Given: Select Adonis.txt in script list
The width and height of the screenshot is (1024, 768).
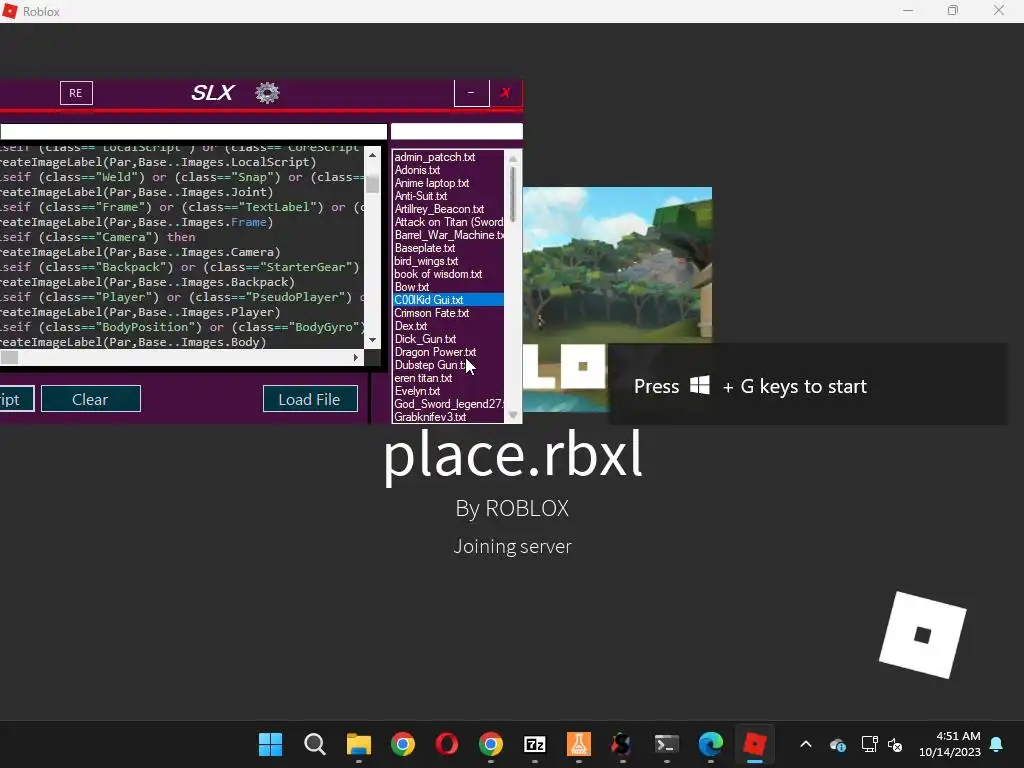Looking at the screenshot, I should point(417,170).
